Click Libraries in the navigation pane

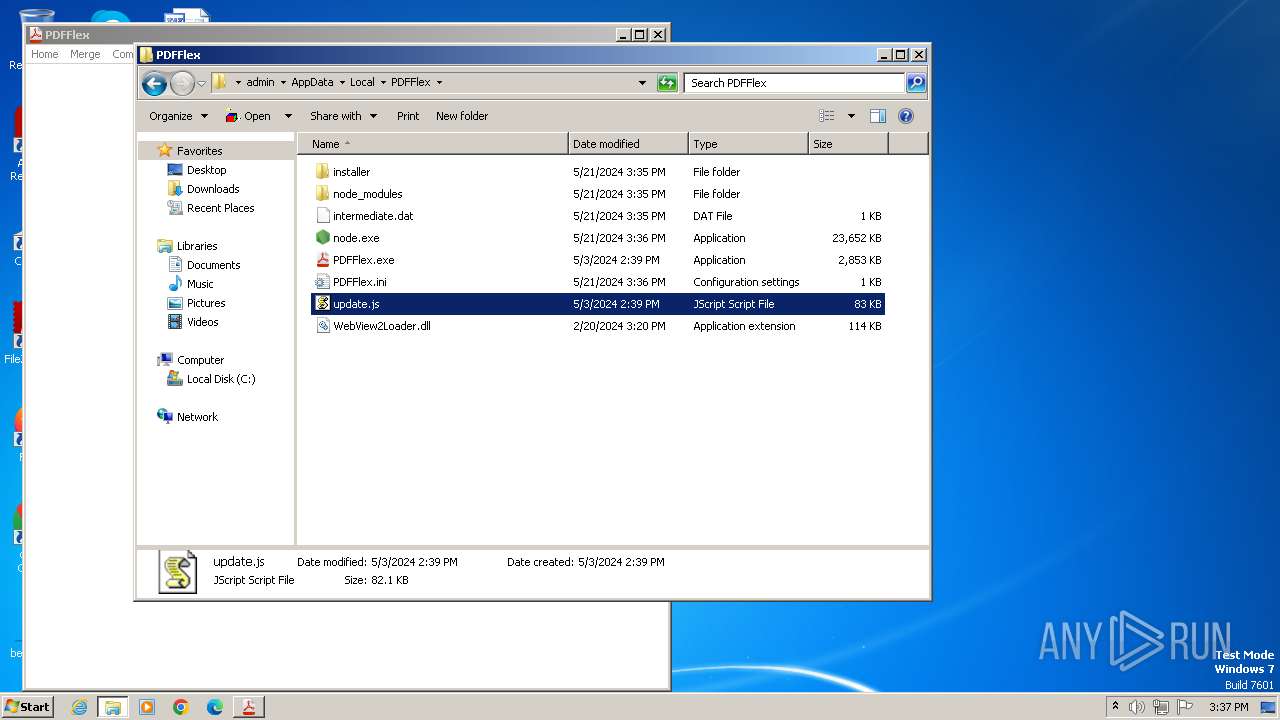click(197, 246)
